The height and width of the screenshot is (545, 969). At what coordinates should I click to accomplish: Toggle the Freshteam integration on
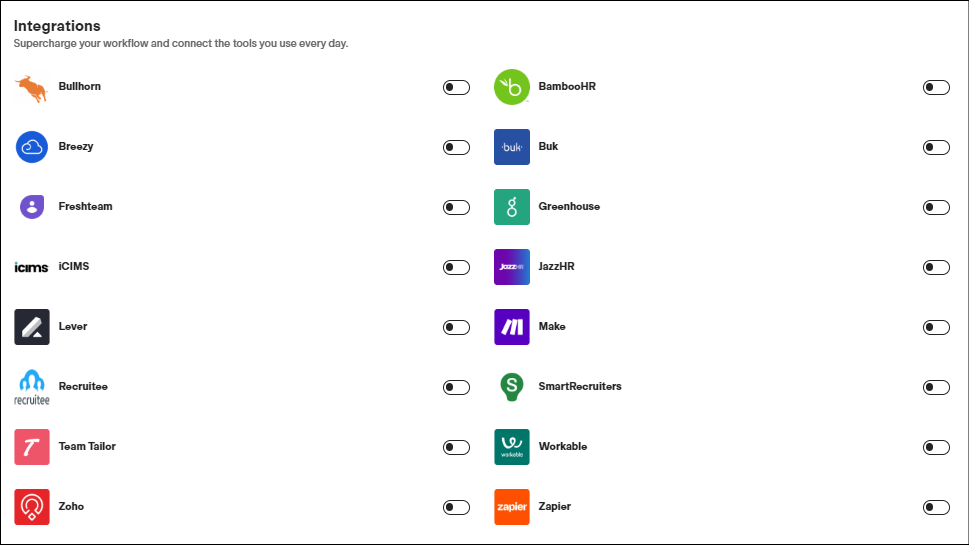[x=456, y=207]
